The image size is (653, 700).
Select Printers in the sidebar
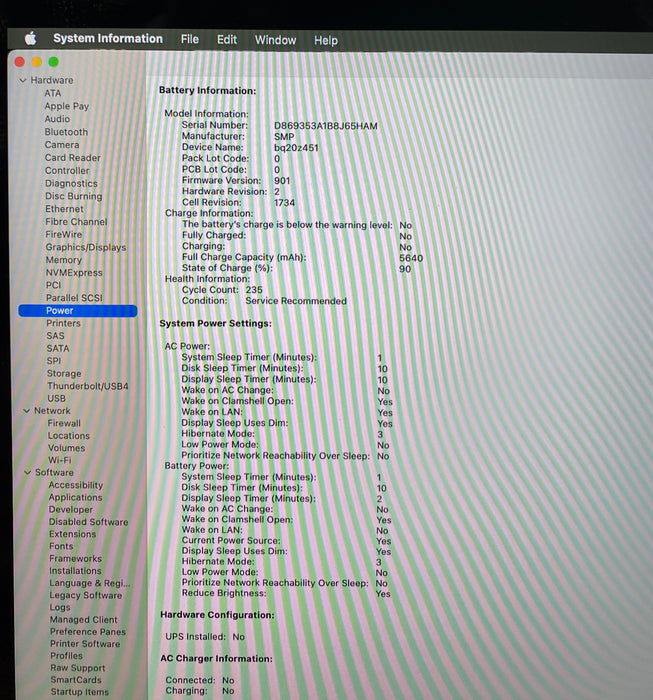tap(63, 323)
